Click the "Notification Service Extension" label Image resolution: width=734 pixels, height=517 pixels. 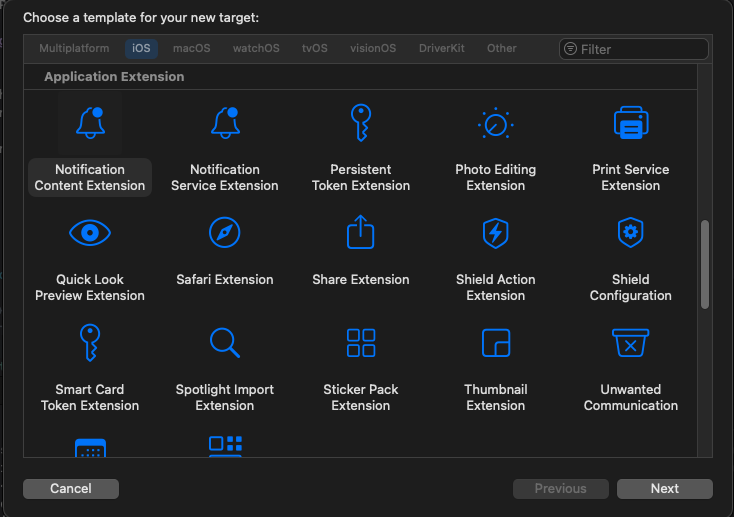(x=225, y=177)
